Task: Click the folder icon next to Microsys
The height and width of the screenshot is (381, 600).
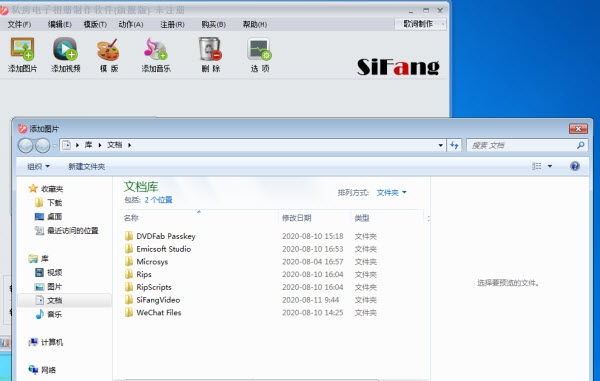Action: 129,261
